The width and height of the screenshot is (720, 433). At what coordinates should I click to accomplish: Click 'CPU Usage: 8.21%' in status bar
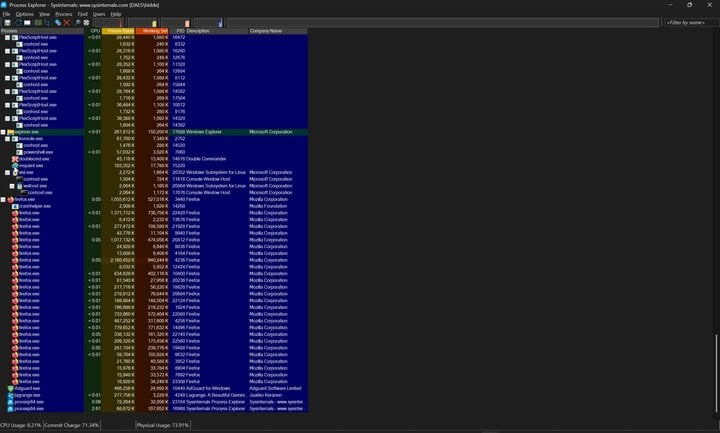[21, 425]
